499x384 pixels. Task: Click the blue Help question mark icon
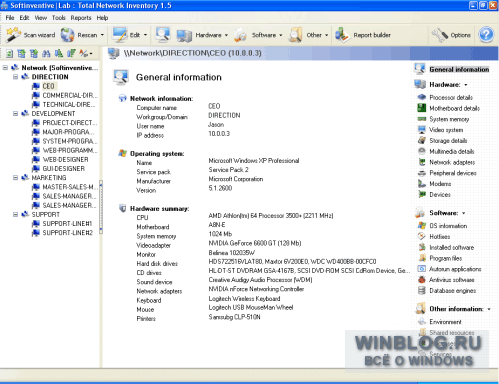[x=486, y=35]
